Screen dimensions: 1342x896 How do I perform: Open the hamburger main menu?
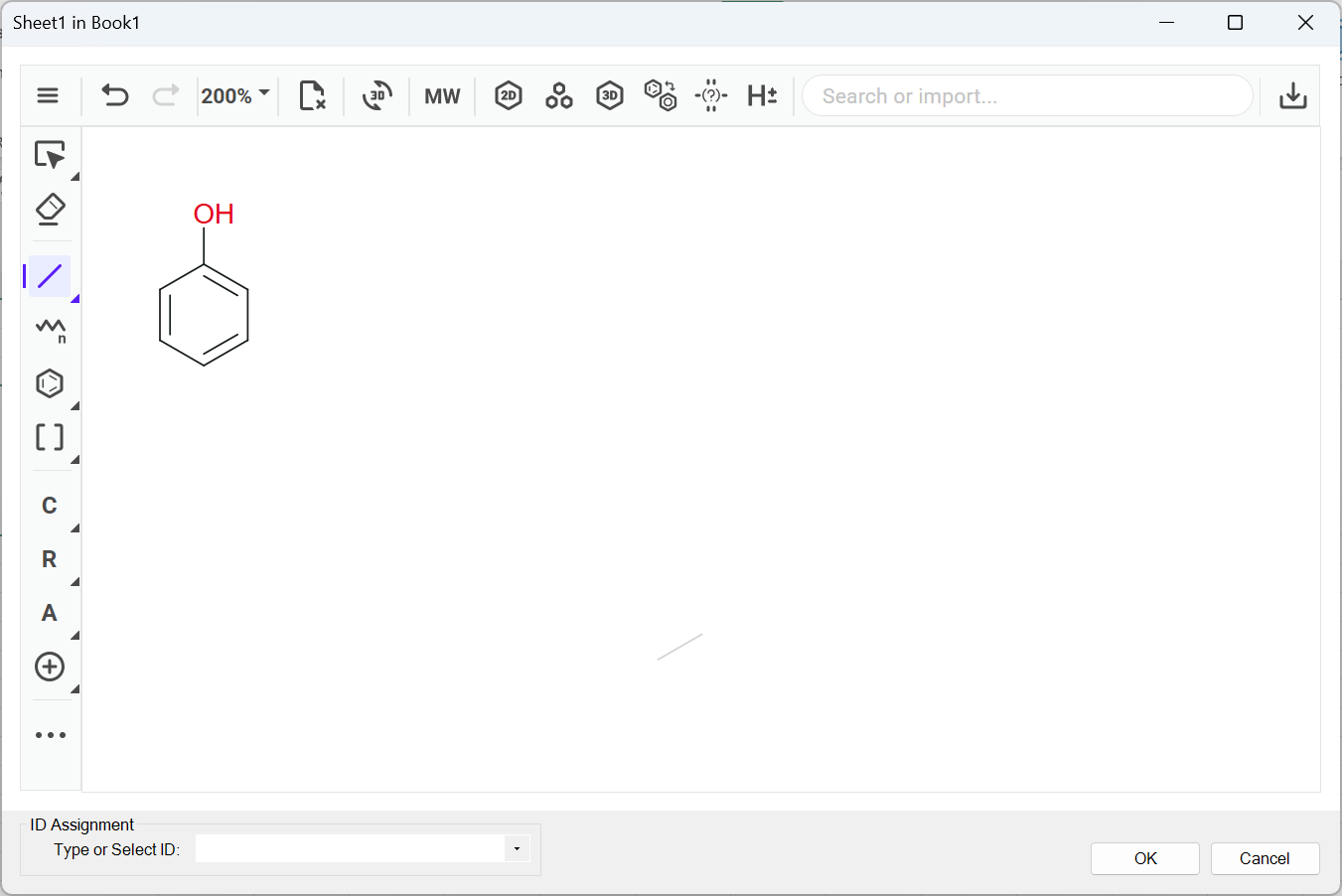(x=48, y=95)
